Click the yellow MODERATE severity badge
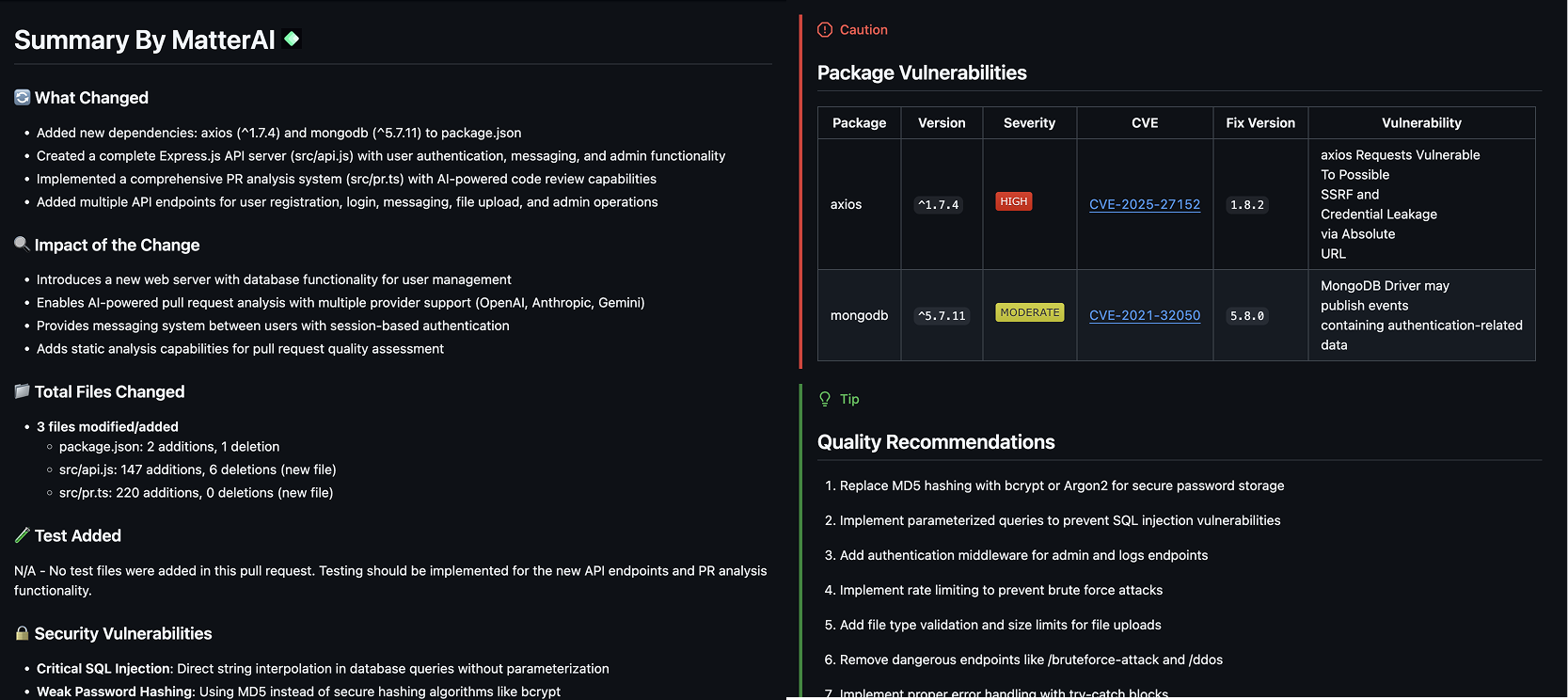This screenshot has height=700, width=1568. 1030,312
